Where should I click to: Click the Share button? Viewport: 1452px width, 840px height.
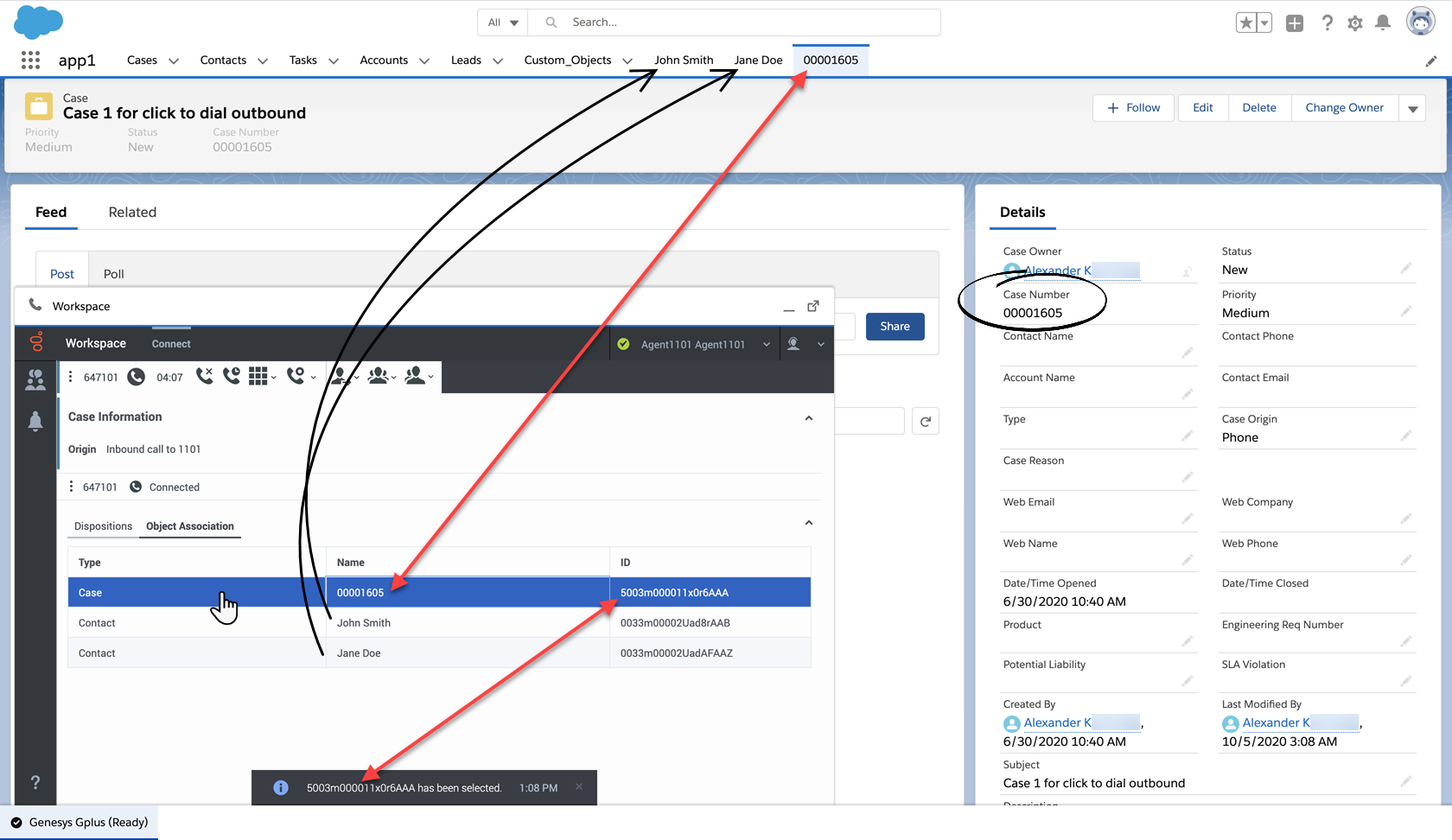(895, 327)
